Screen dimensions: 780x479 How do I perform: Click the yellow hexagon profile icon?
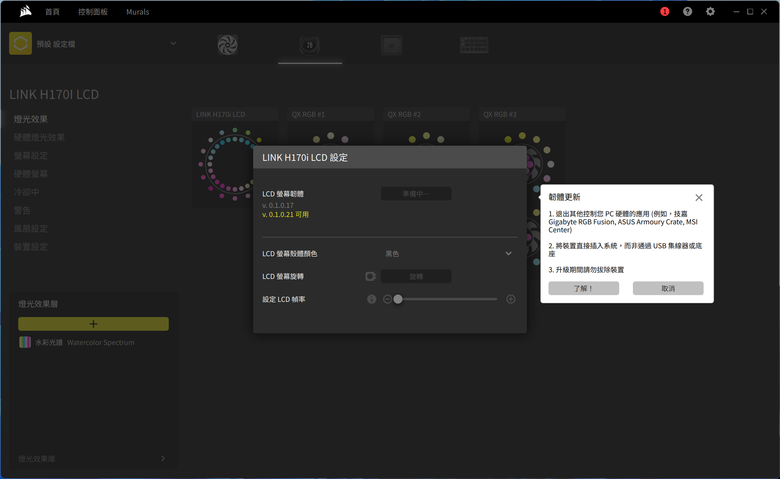click(20, 43)
